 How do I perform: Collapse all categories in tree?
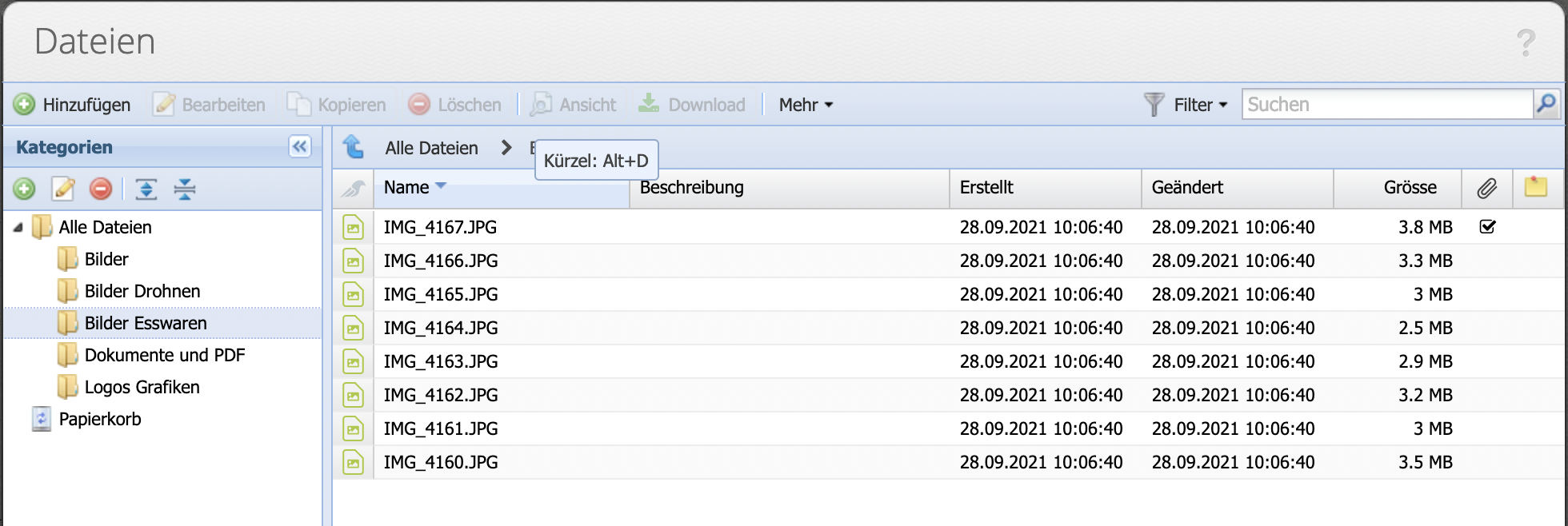pos(185,189)
